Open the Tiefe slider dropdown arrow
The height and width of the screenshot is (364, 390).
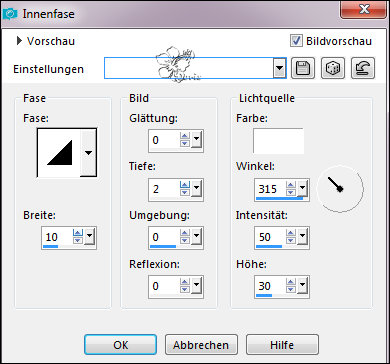pyautogui.click(x=196, y=189)
